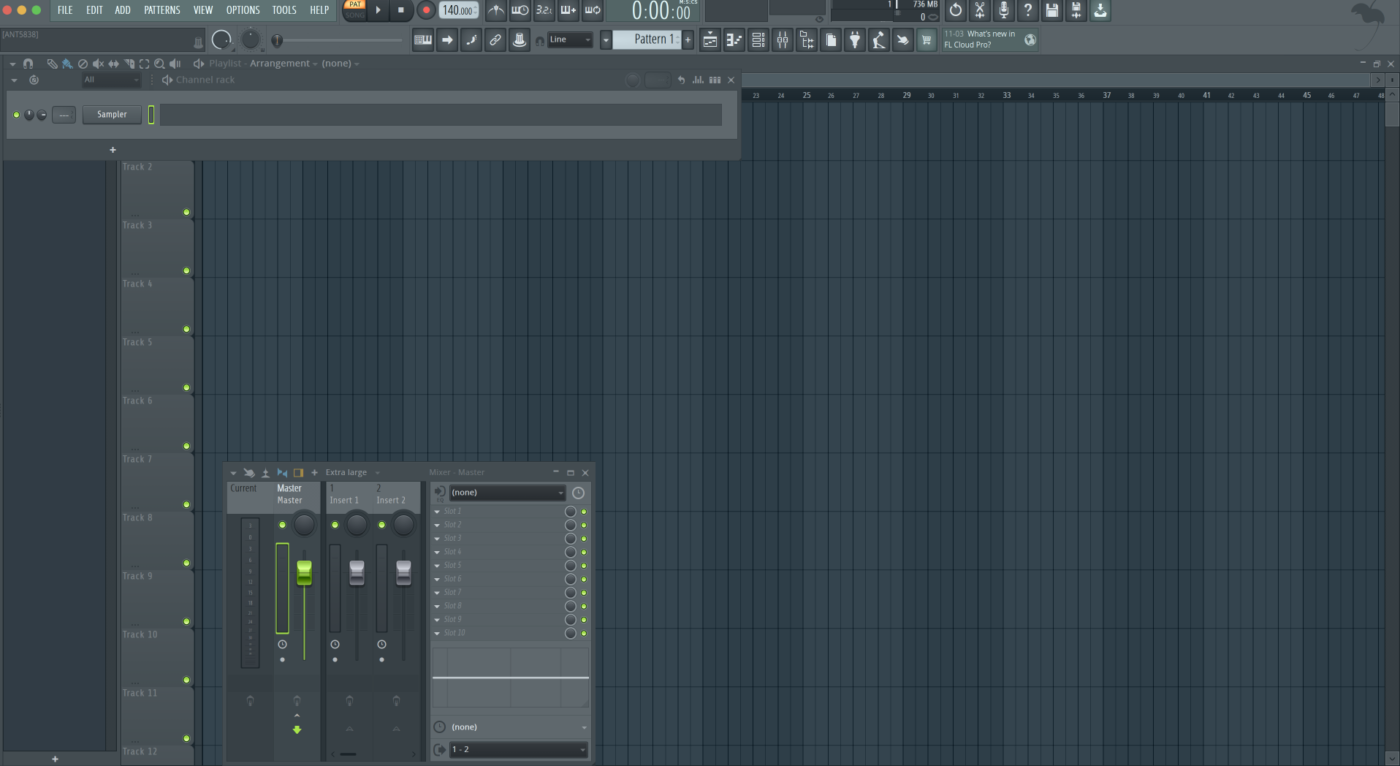
Task: Disable mixer effect Slot 1 LED
Action: click(x=584, y=511)
